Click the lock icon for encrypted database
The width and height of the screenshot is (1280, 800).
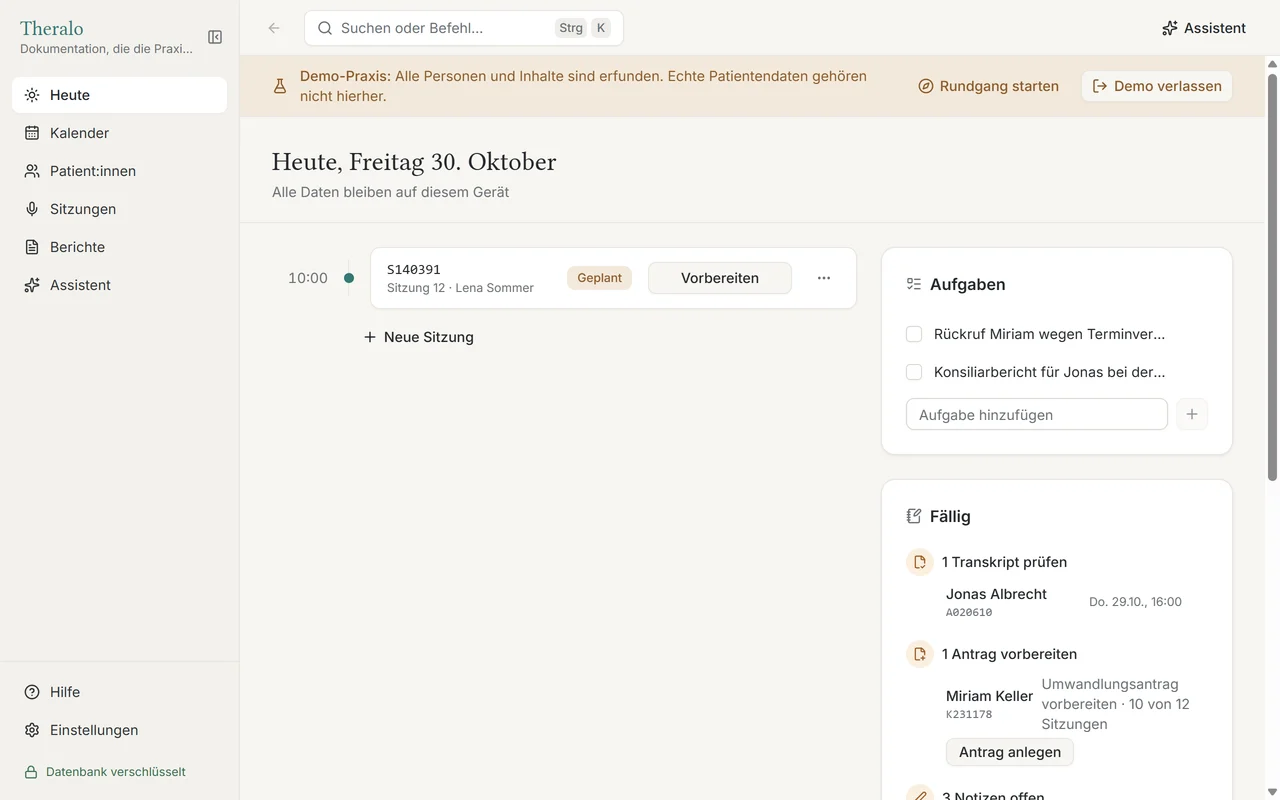31,772
